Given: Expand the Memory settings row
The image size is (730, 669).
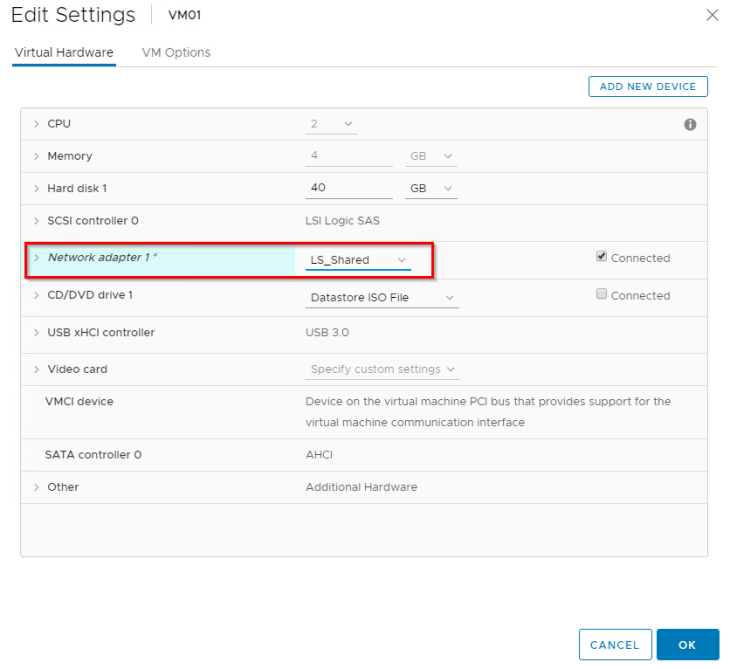Looking at the screenshot, I should [x=37, y=156].
